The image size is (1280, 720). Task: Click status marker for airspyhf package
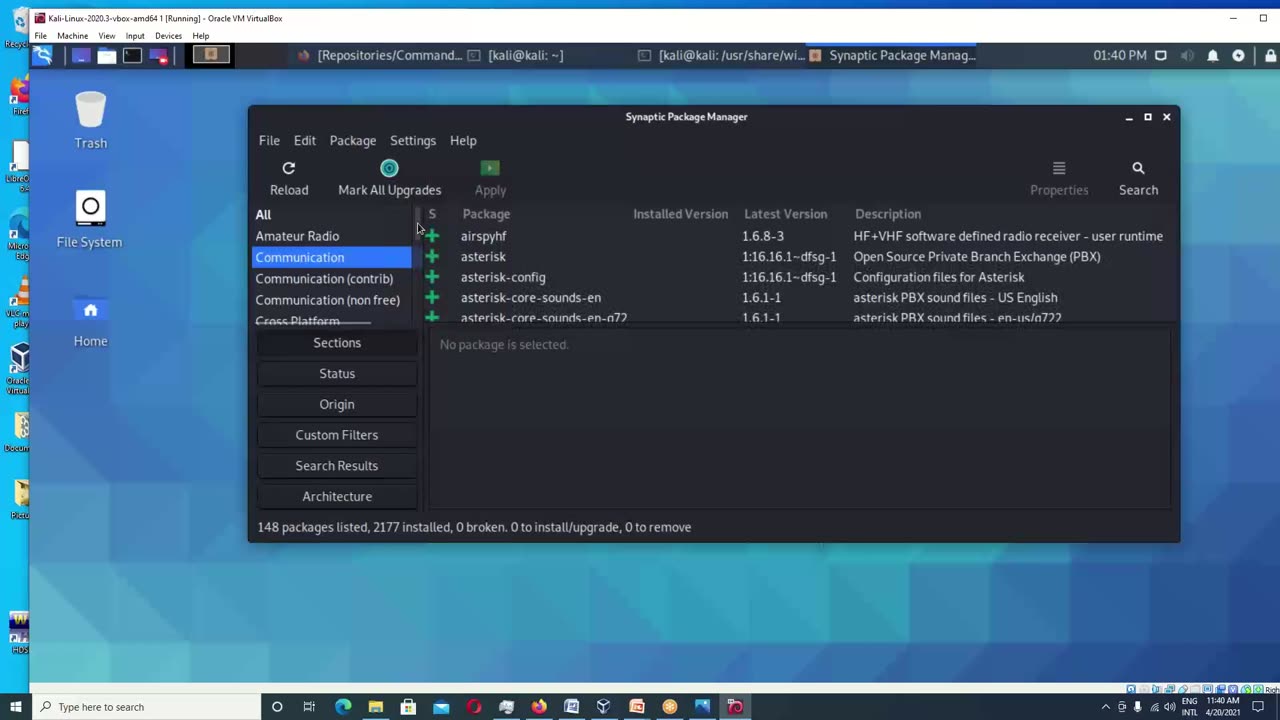[x=432, y=236]
